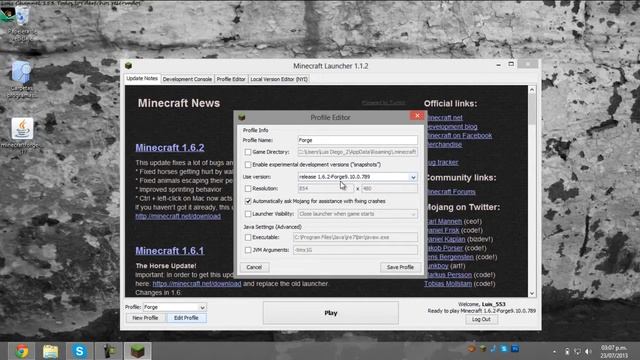Open the Minecraft 1.6.2 news link
640x360 pixels.
pyautogui.click(x=170, y=148)
